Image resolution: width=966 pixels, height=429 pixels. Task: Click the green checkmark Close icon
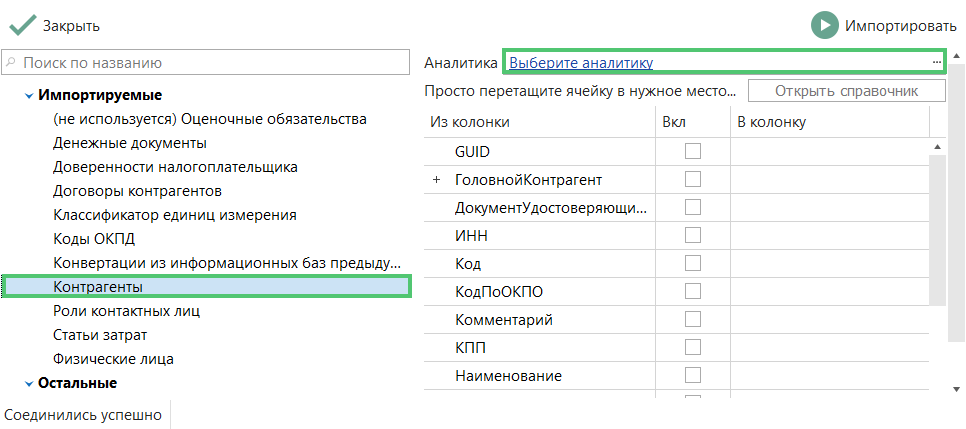click(23, 25)
